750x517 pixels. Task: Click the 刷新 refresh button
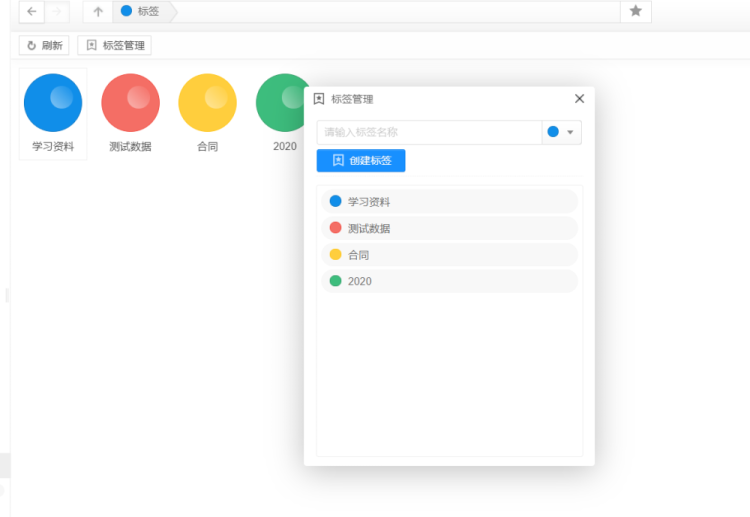pos(44,45)
